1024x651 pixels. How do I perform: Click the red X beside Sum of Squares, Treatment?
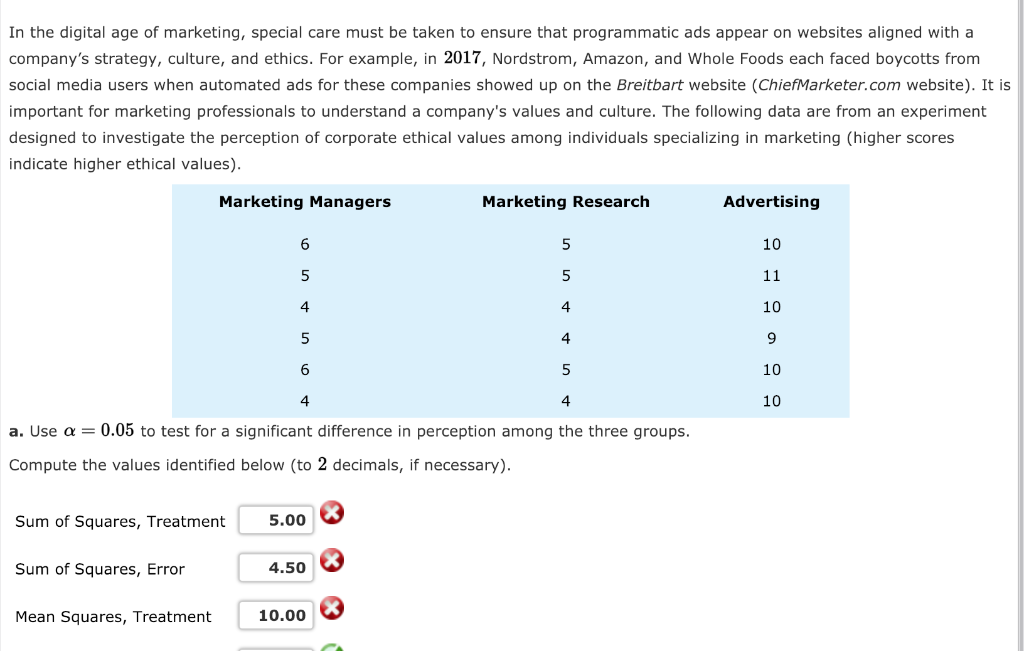point(331,513)
